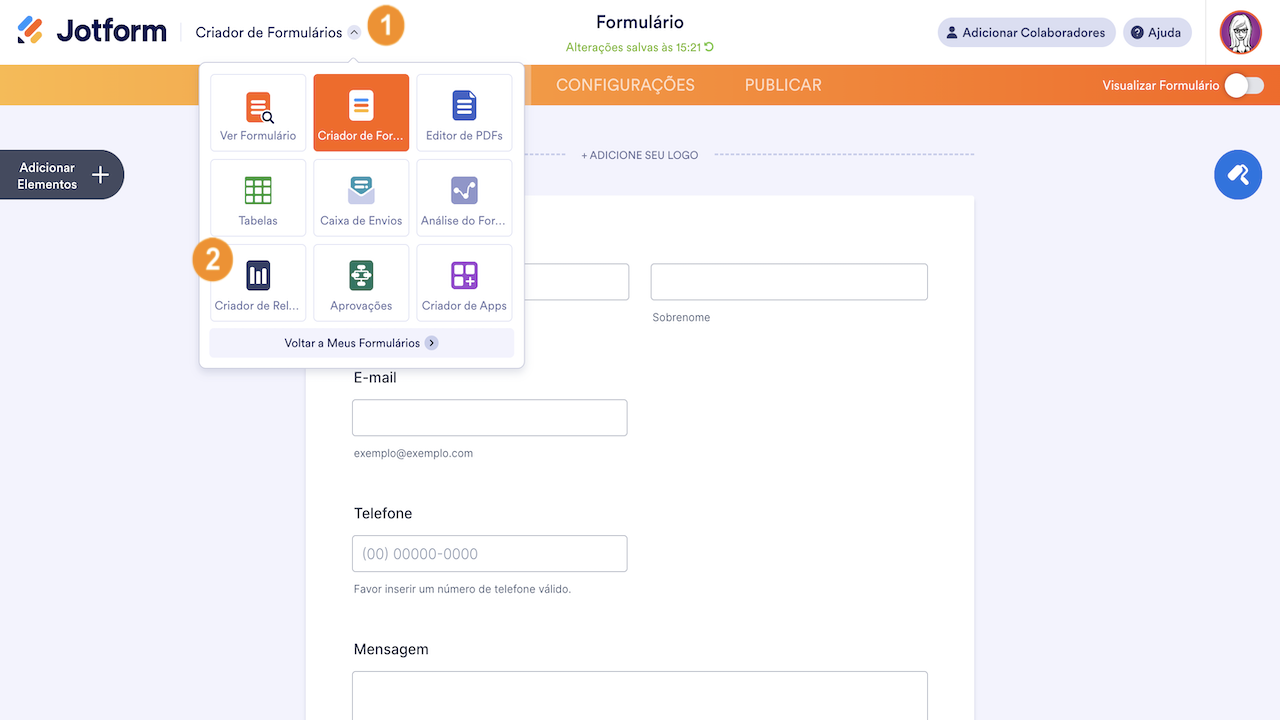Click the Análise do Formulário icon
The height and width of the screenshot is (720, 1280).
click(x=464, y=191)
